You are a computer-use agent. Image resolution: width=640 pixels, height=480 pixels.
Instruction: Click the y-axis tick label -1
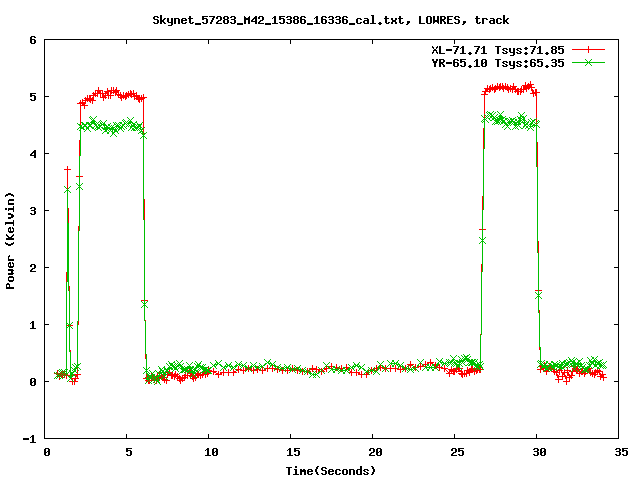pos(29,439)
